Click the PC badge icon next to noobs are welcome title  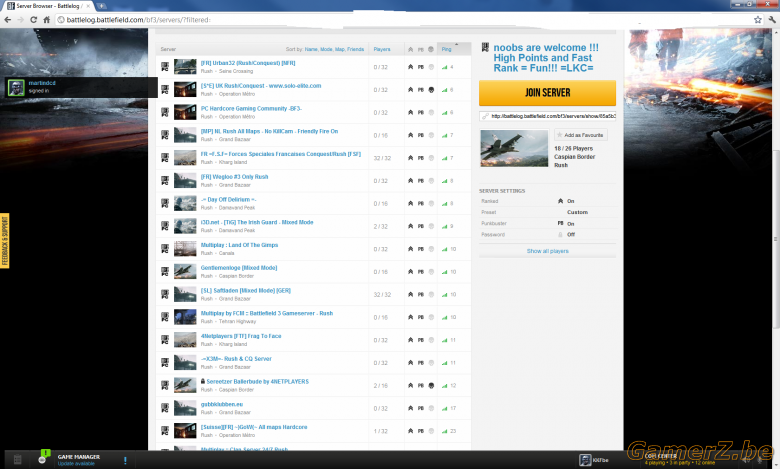[x=485, y=48]
